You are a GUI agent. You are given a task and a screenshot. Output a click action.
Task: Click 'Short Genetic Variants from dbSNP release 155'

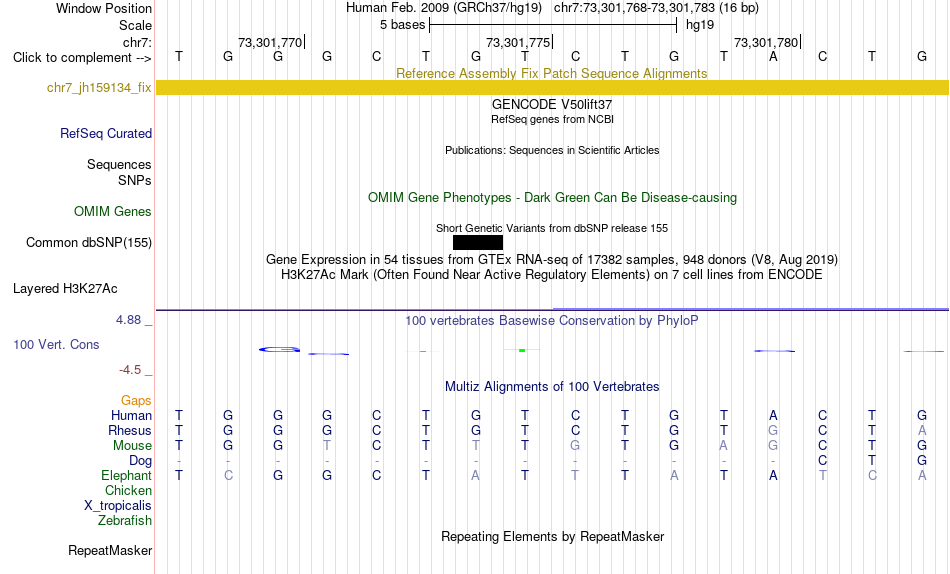point(552,228)
